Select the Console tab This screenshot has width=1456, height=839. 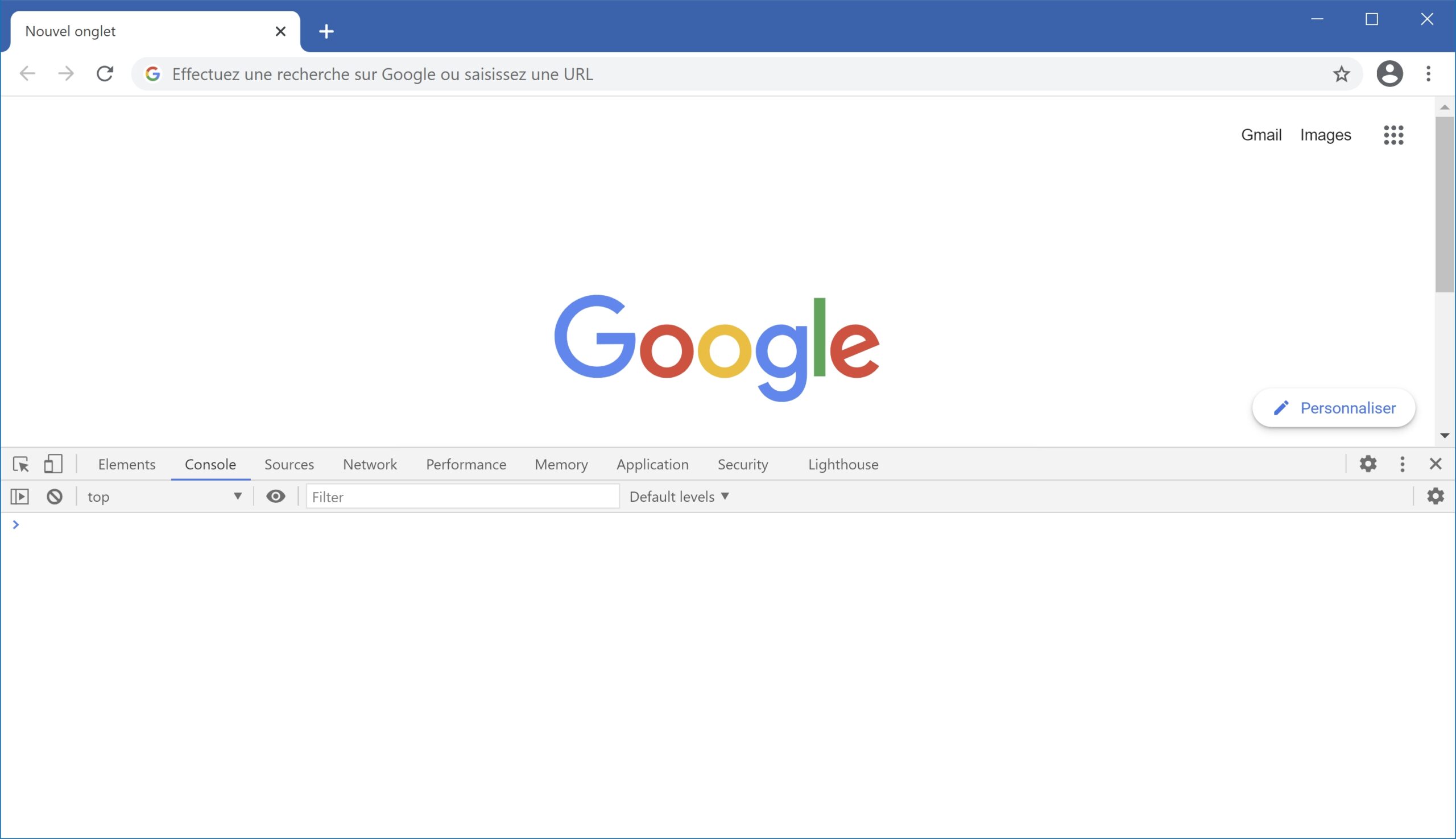pos(210,464)
